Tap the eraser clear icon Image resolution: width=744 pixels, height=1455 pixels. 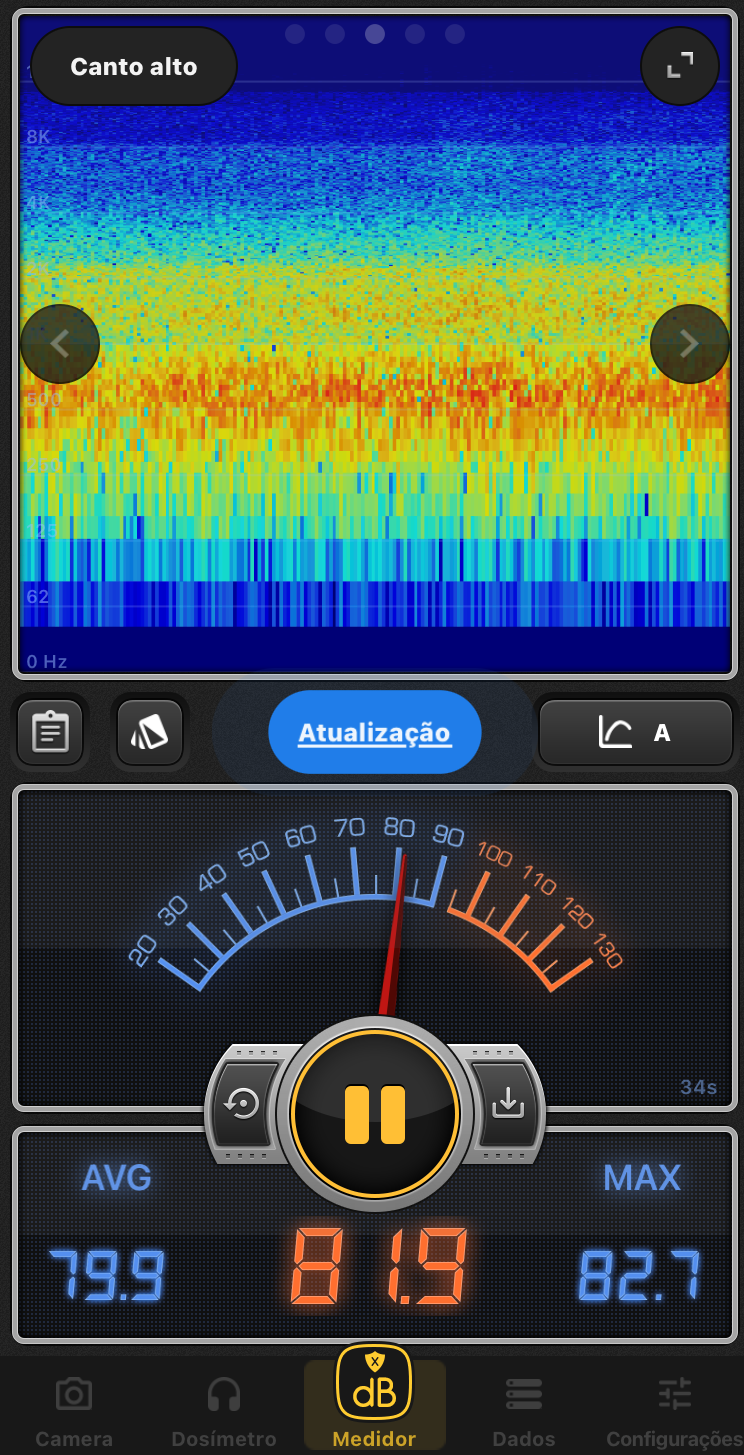(150, 733)
